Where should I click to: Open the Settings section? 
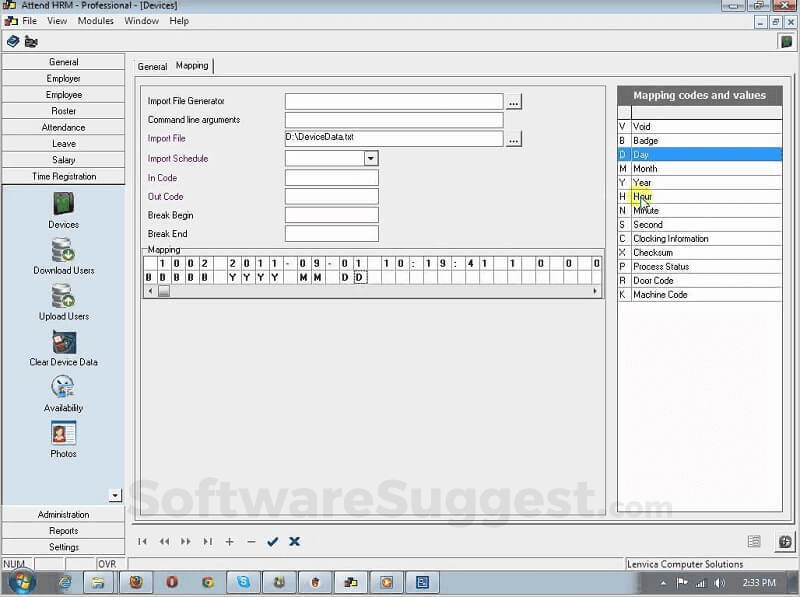click(x=63, y=547)
